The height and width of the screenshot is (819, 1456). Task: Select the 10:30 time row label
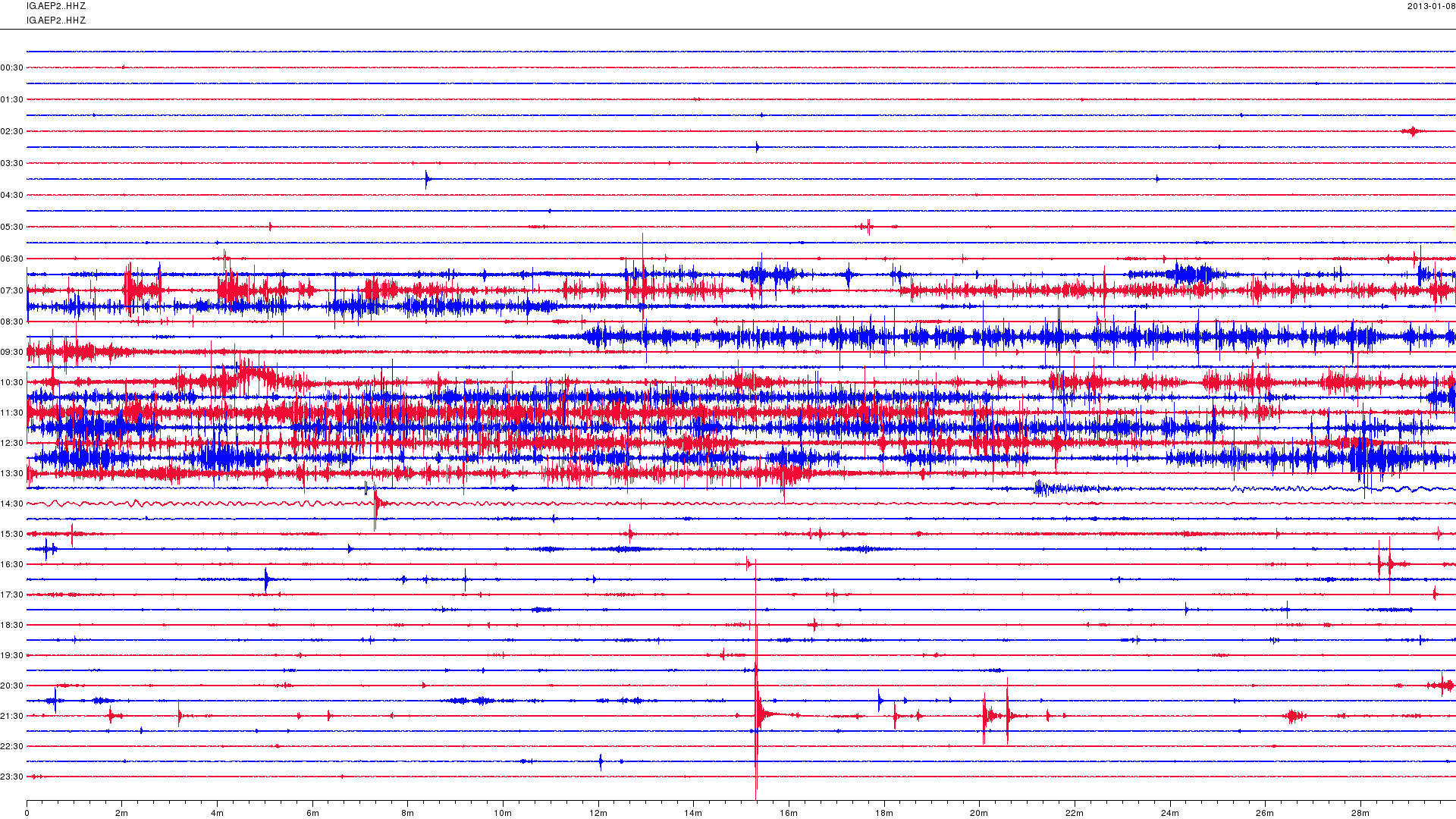pyautogui.click(x=12, y=382)
